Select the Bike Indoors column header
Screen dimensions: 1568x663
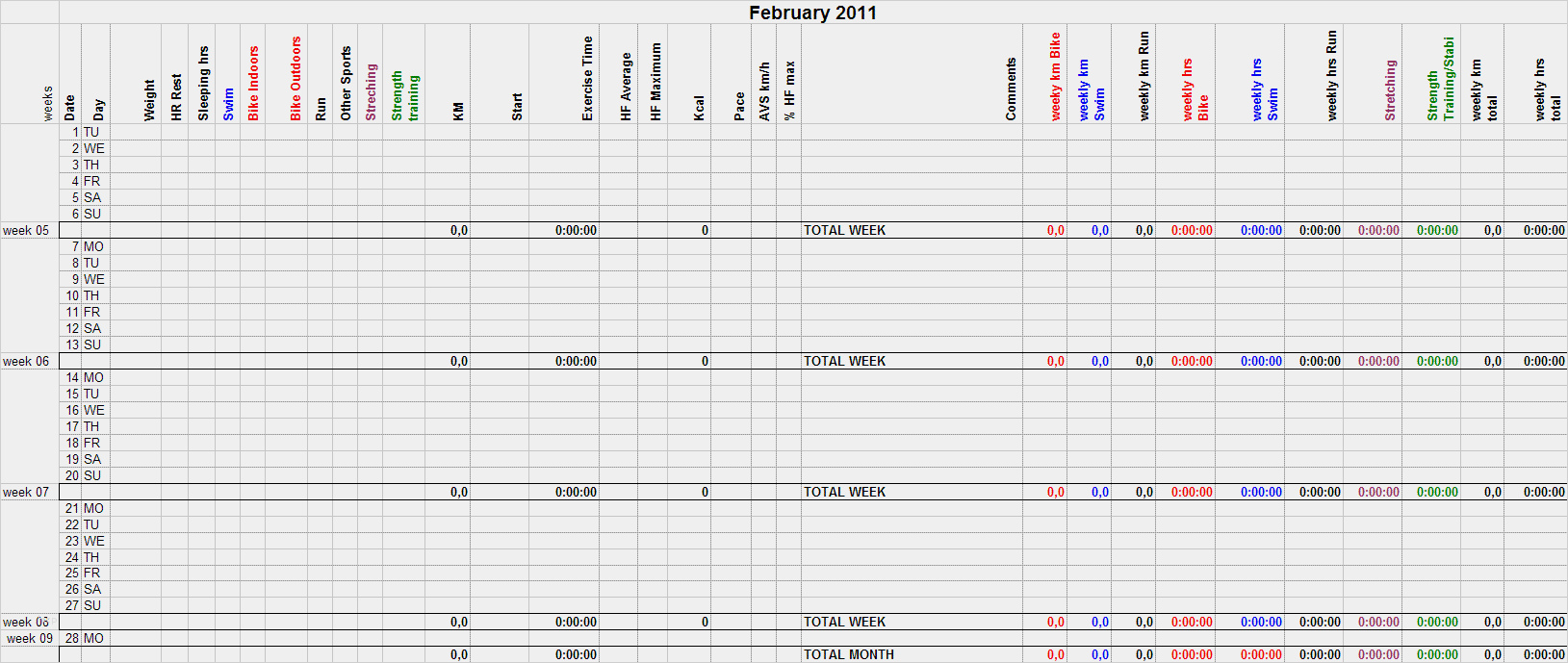point(254,83)
